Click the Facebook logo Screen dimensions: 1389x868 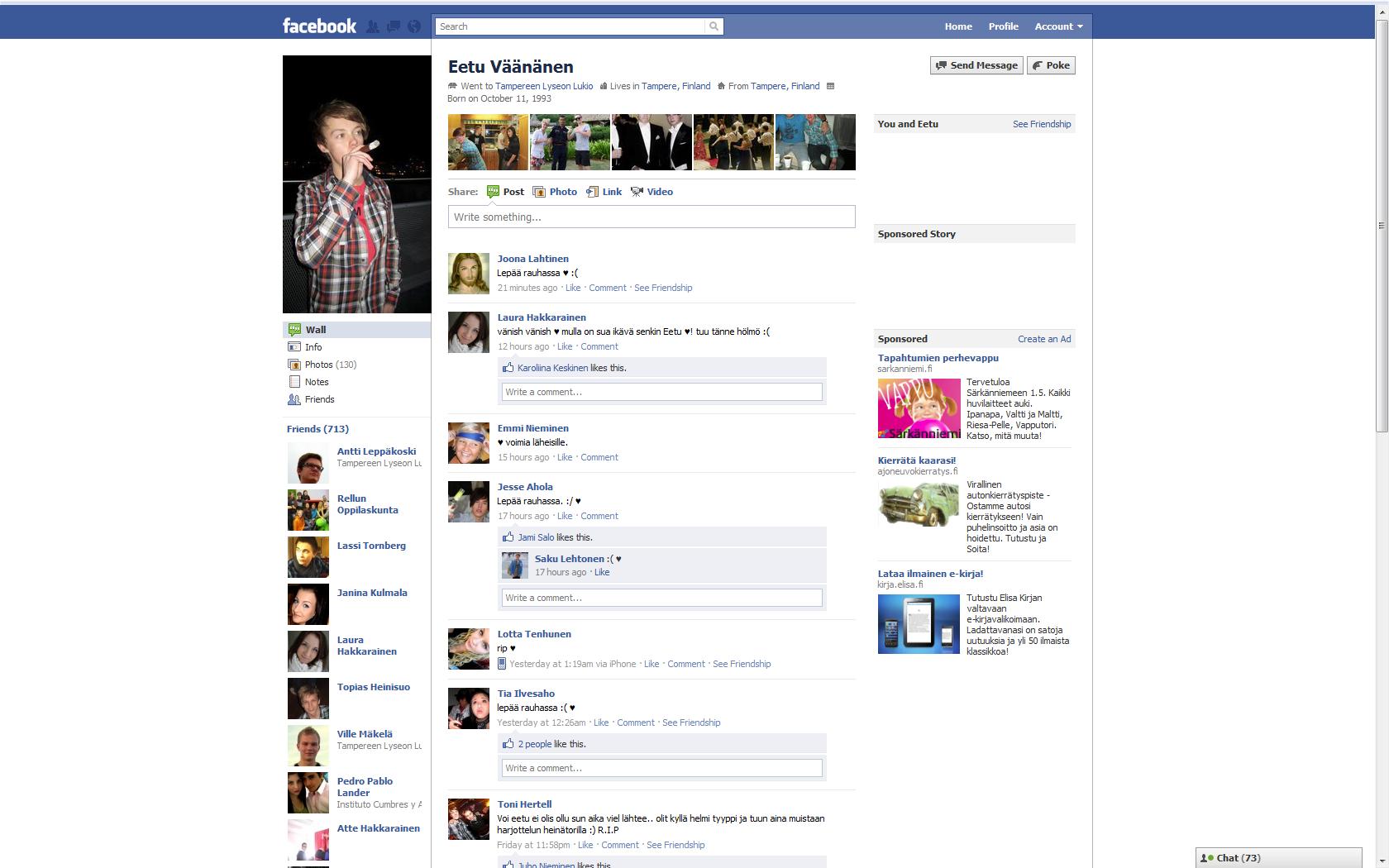tap(319, 26)
